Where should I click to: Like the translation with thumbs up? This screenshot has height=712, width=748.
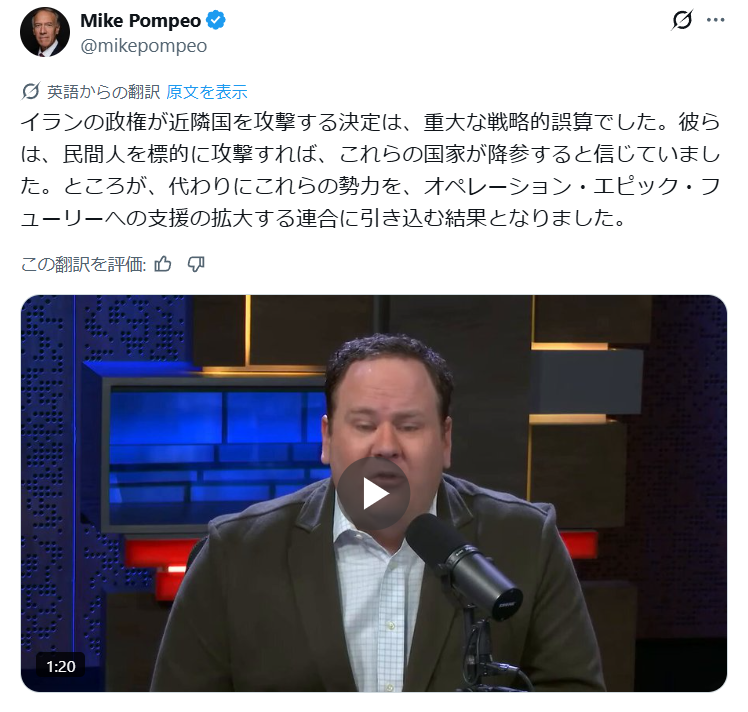pyautogui.click(x=163, y=264)
